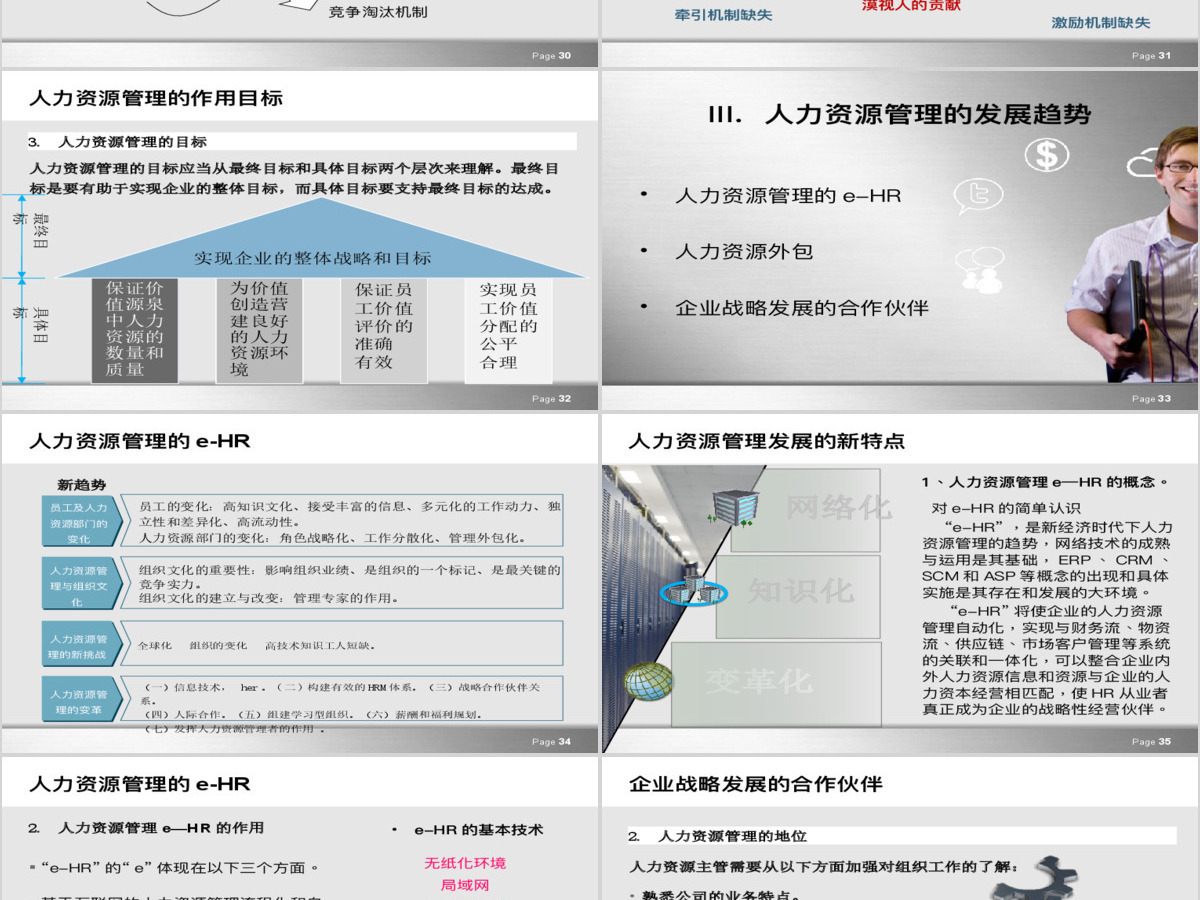This screenshot has width=1200, height=900.
Task: Click the text '全球化' on slide 34
Action: 155,646
